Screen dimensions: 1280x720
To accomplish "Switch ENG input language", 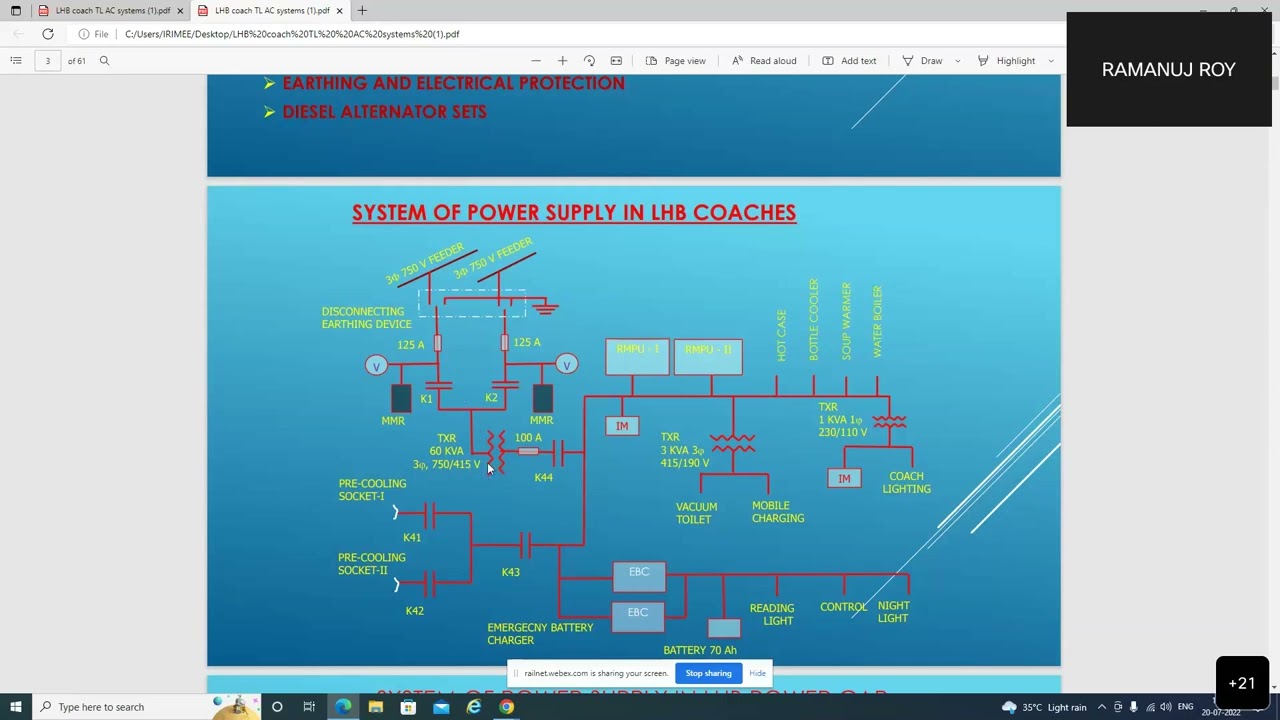I will coord(1185,707).
